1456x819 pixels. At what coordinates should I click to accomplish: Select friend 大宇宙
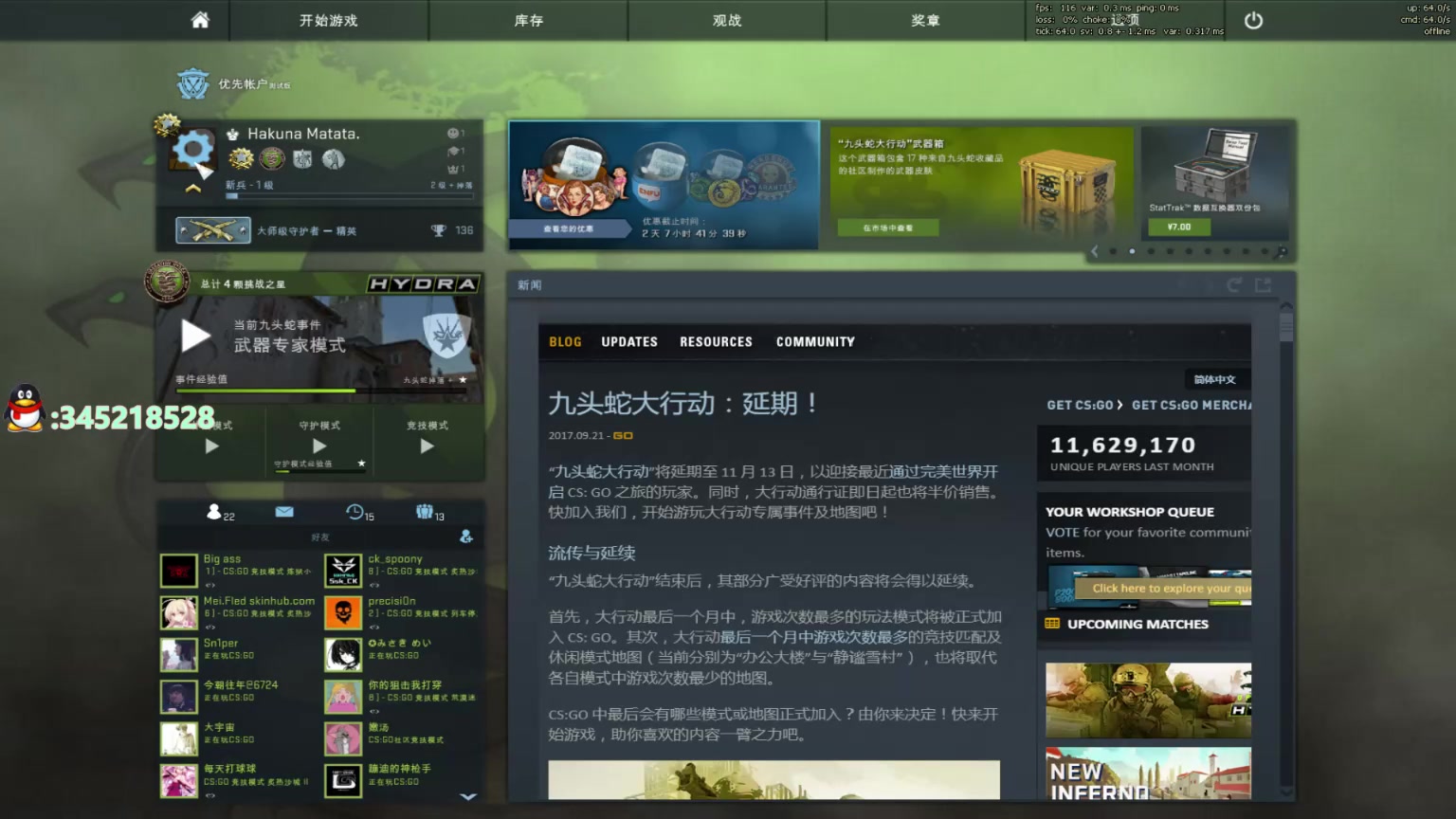[239, 738]
